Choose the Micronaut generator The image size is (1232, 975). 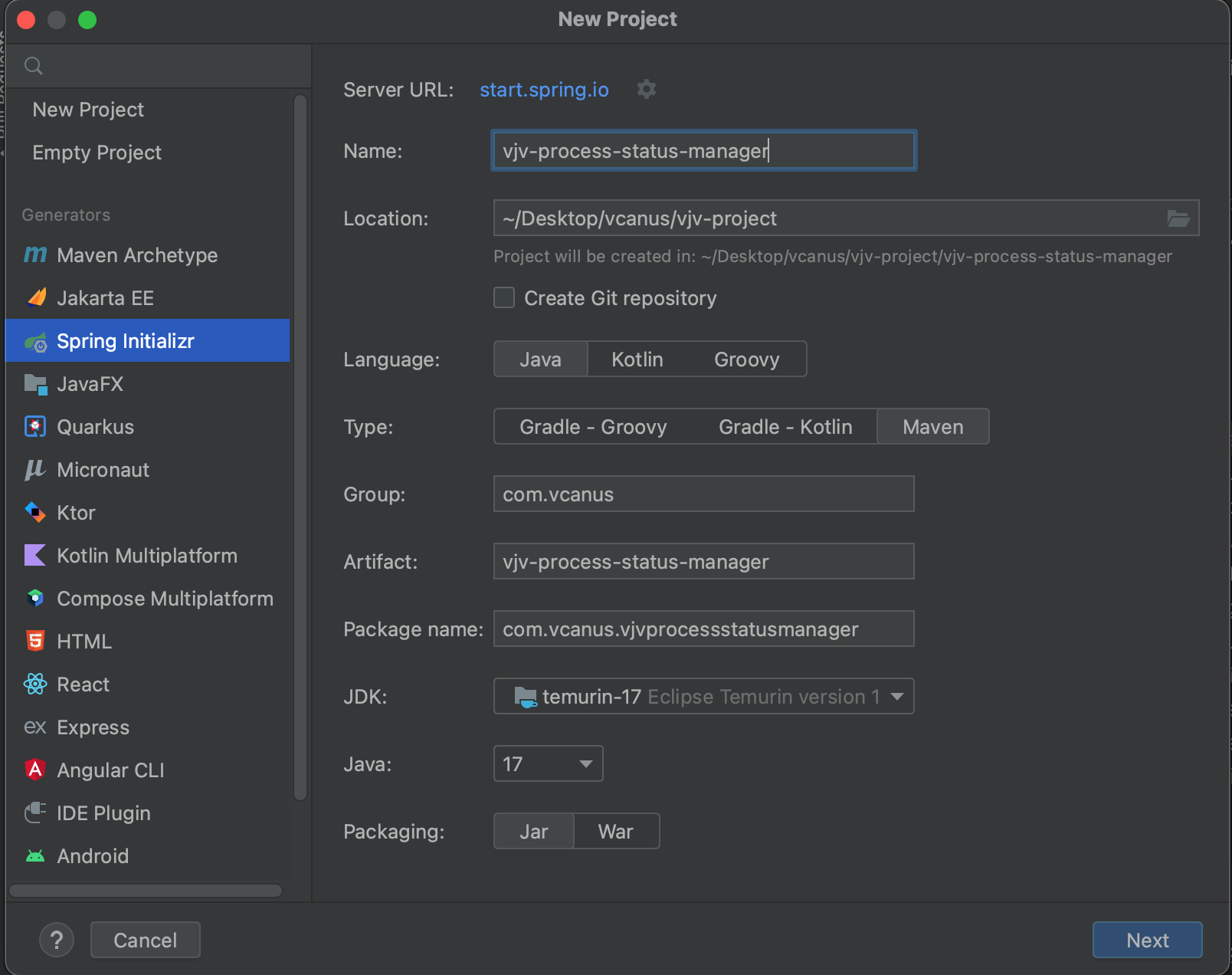[x=102, y=470]
